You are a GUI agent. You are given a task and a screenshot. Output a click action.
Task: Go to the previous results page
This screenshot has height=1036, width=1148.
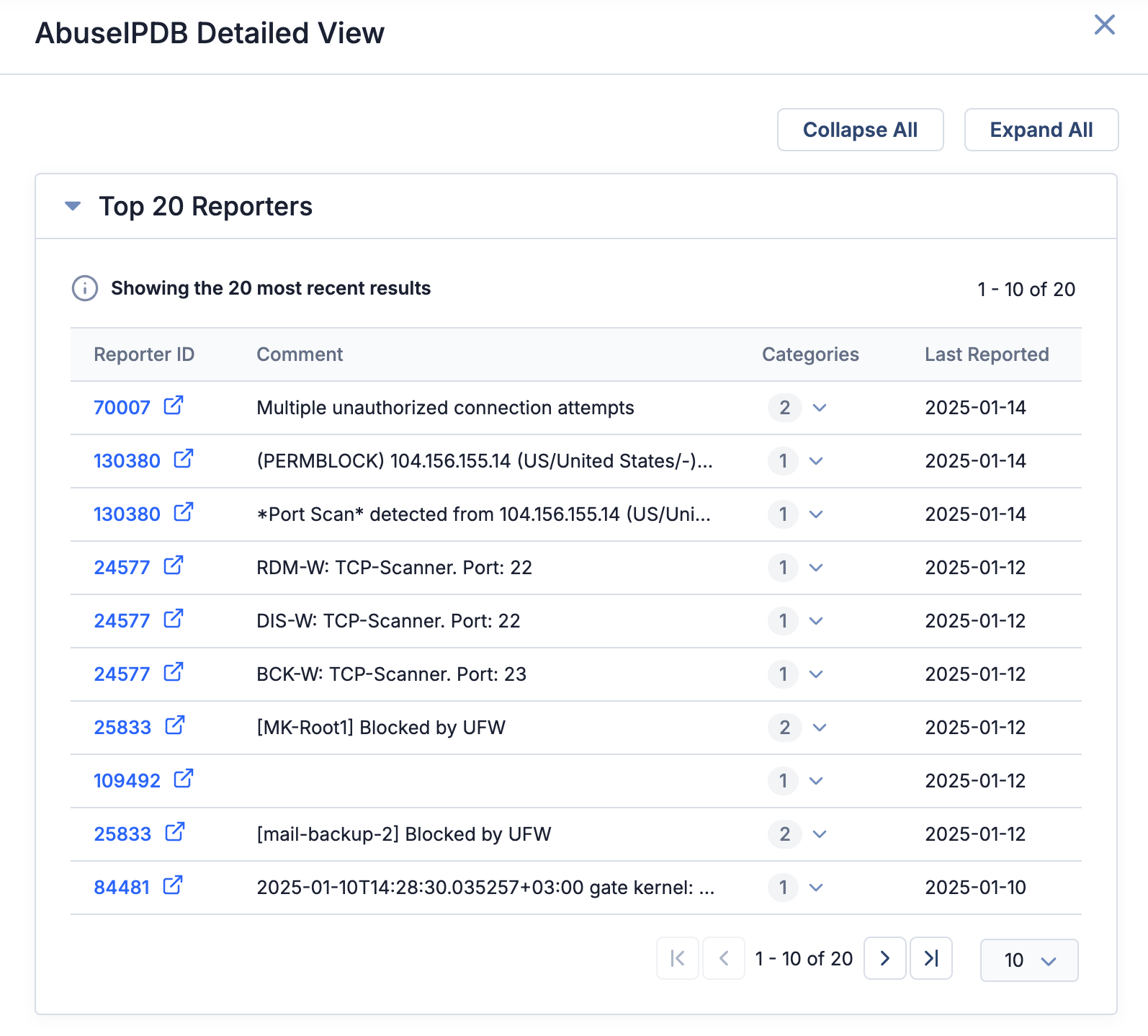click(x=723, y=958)
